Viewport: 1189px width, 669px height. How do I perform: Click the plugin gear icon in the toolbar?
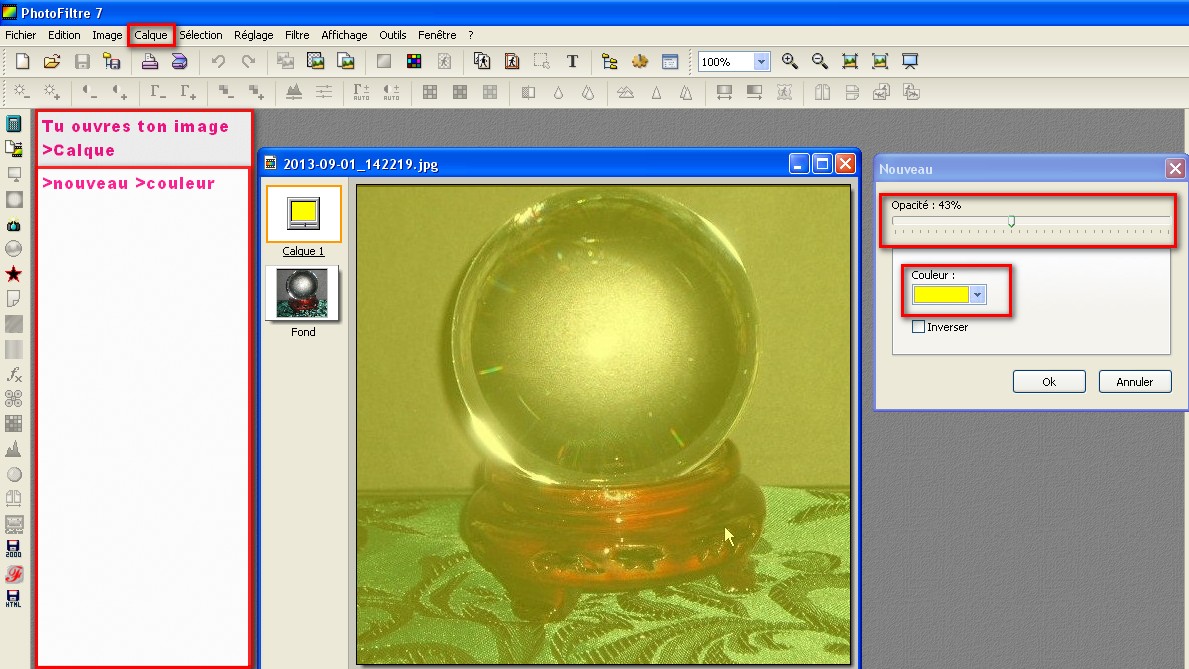coord(640,61)
